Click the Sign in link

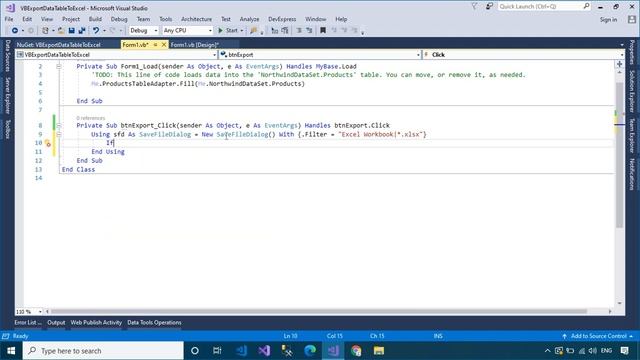tap(608, 20)
